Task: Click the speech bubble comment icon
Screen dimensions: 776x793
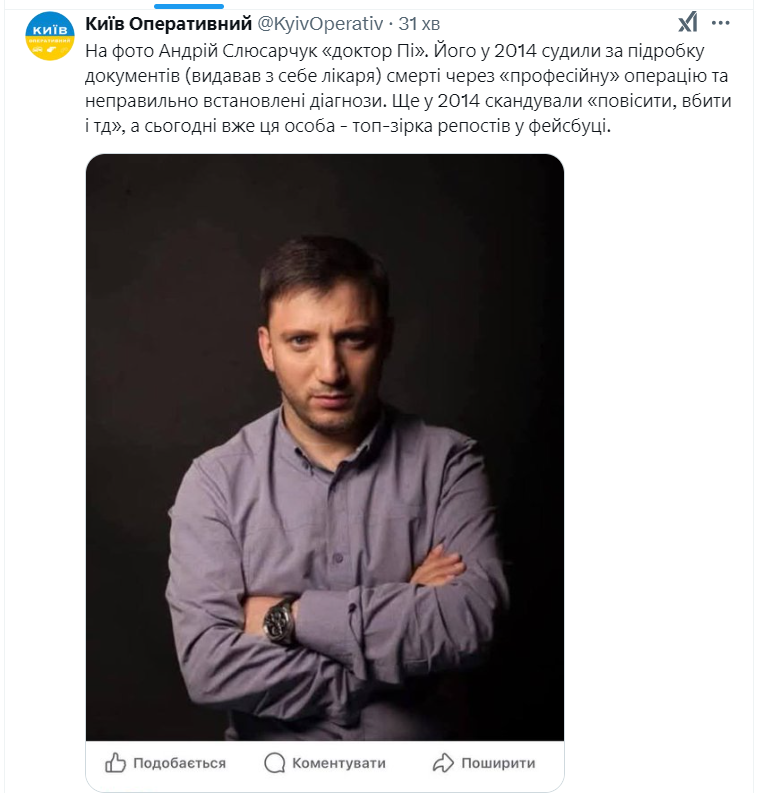Action: 274,763
